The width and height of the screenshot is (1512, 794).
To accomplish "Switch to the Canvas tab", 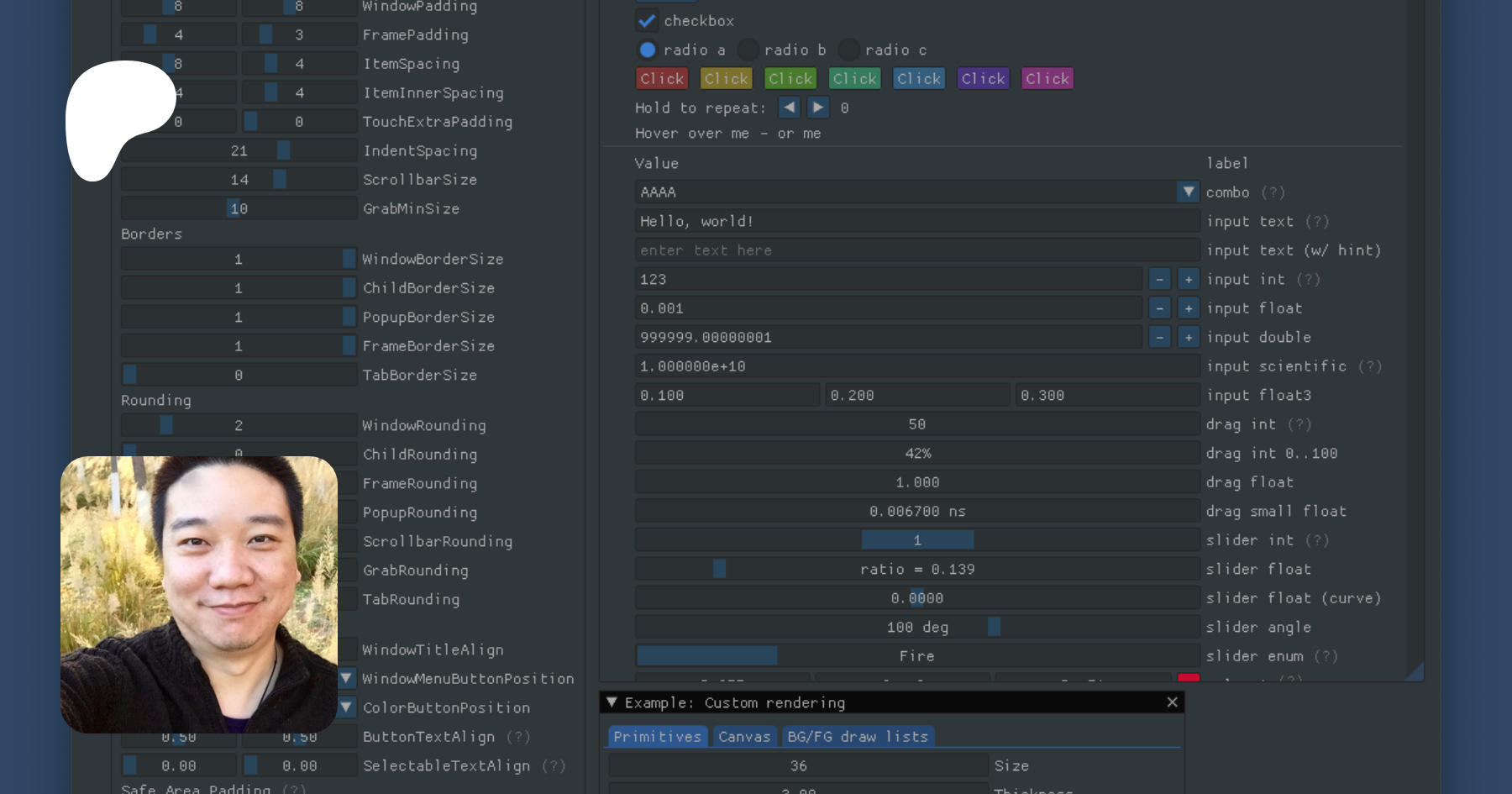I will point(743,737).
